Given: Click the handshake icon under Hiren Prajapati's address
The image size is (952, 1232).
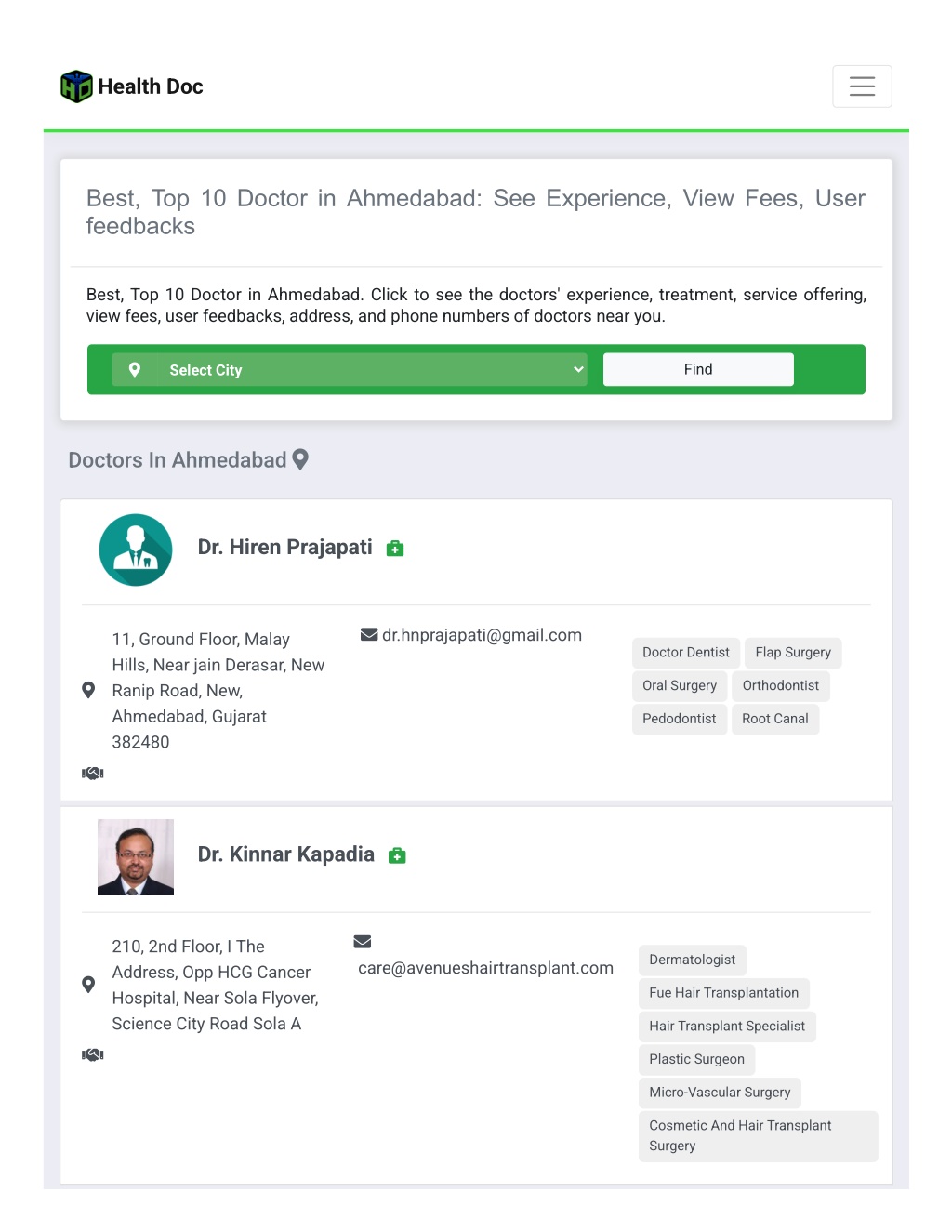Looking at the screenshot, I should click(x=93, y=773).
